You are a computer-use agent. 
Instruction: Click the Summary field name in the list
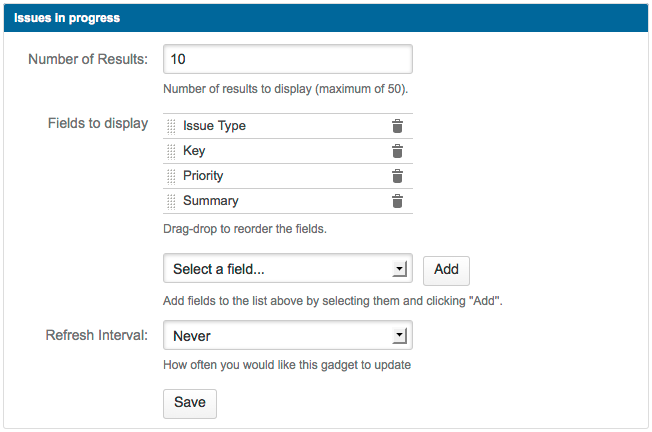coord(210,201)
